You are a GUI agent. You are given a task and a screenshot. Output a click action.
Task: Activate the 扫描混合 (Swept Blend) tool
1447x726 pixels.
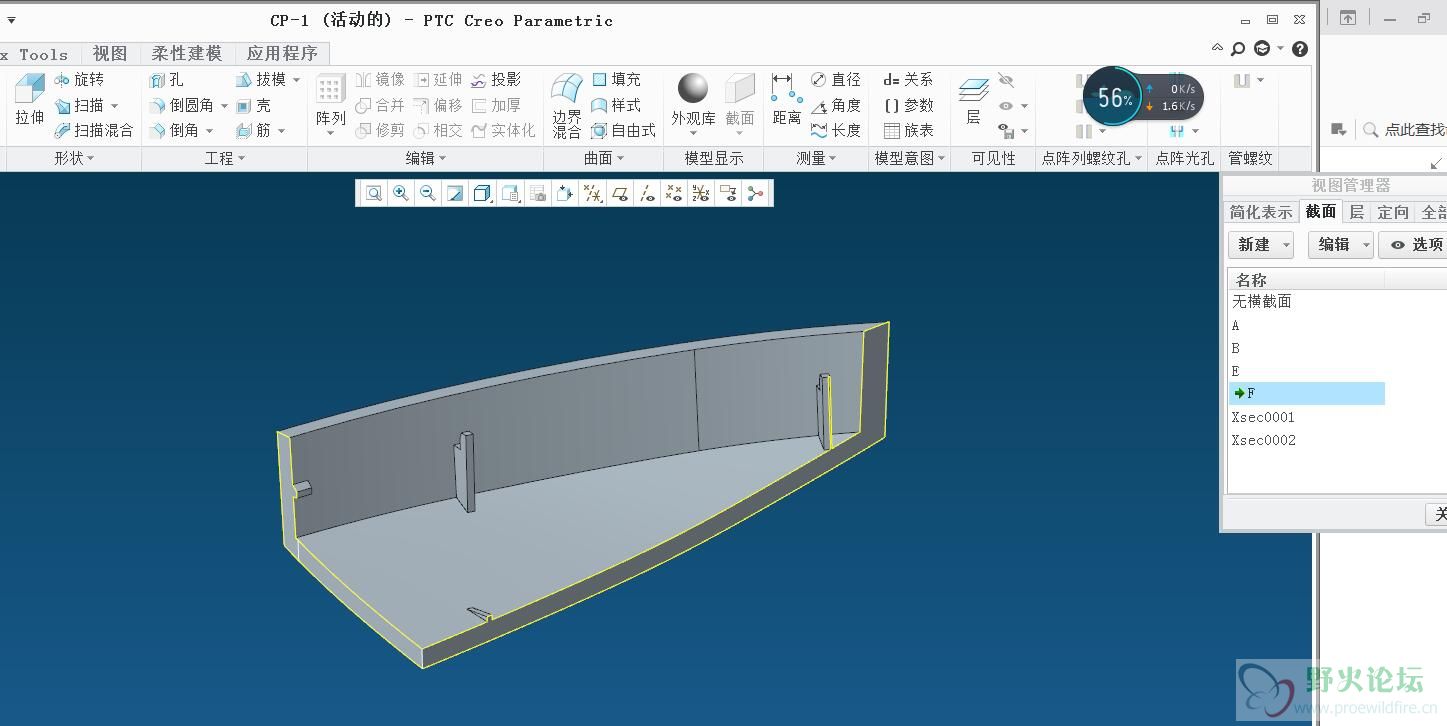click(94, 130)
